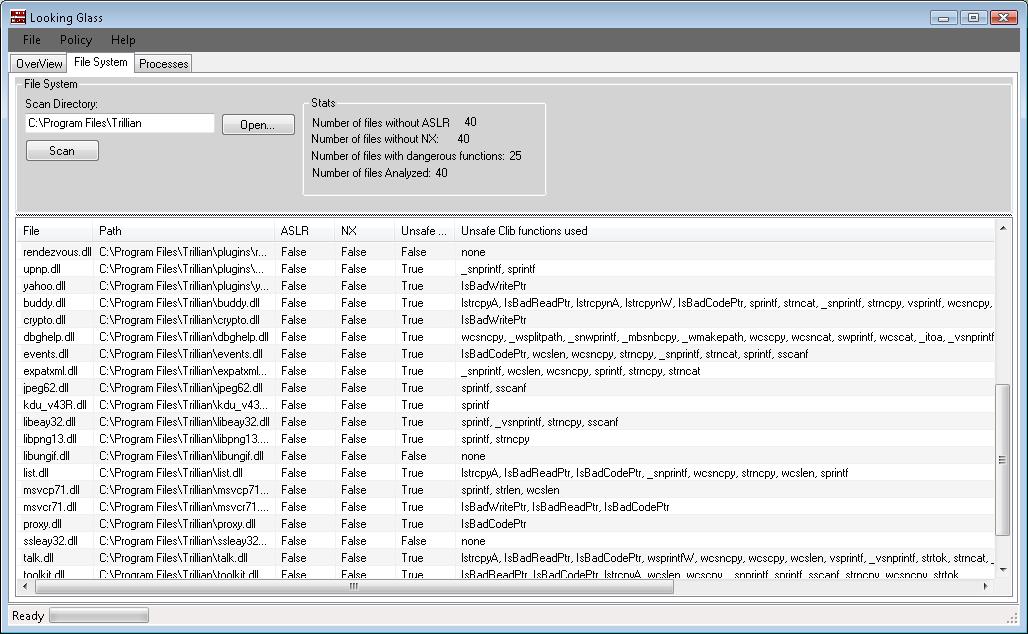Click path C:\Program Files\Trillian\events.dll
Screen dimensions: 1028x634
point(181,354)
